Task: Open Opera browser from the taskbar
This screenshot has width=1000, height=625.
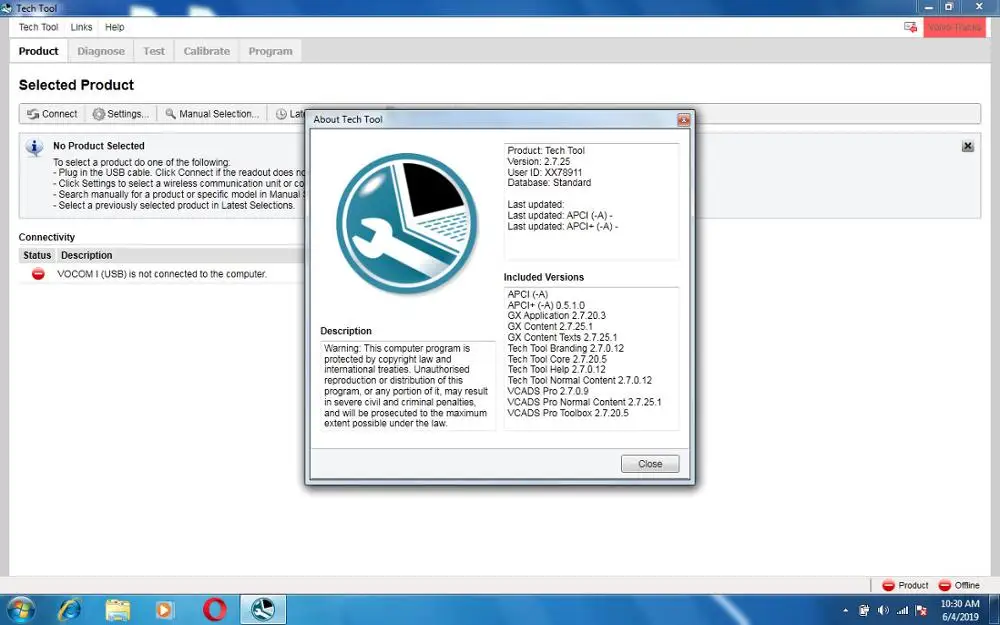Action: point(214,610)
